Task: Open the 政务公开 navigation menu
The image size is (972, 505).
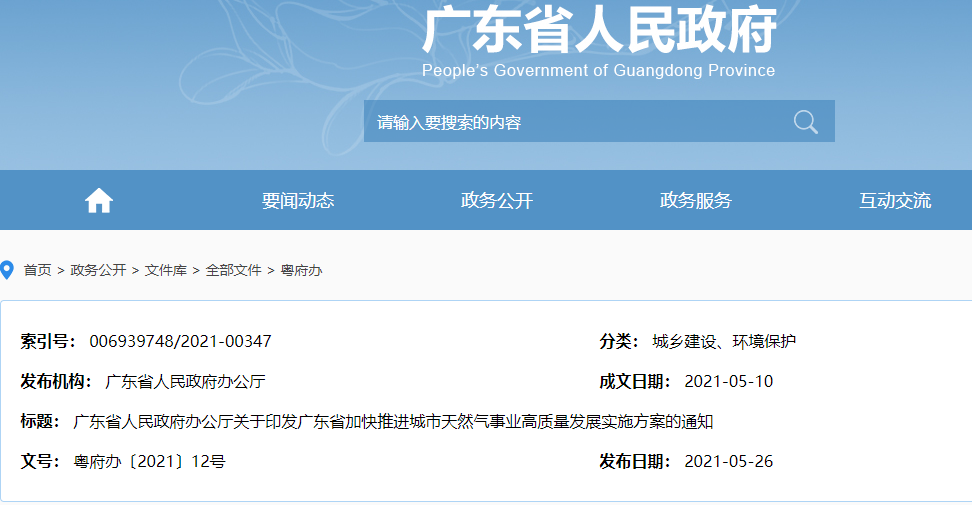Action: [x=497, y=200]
